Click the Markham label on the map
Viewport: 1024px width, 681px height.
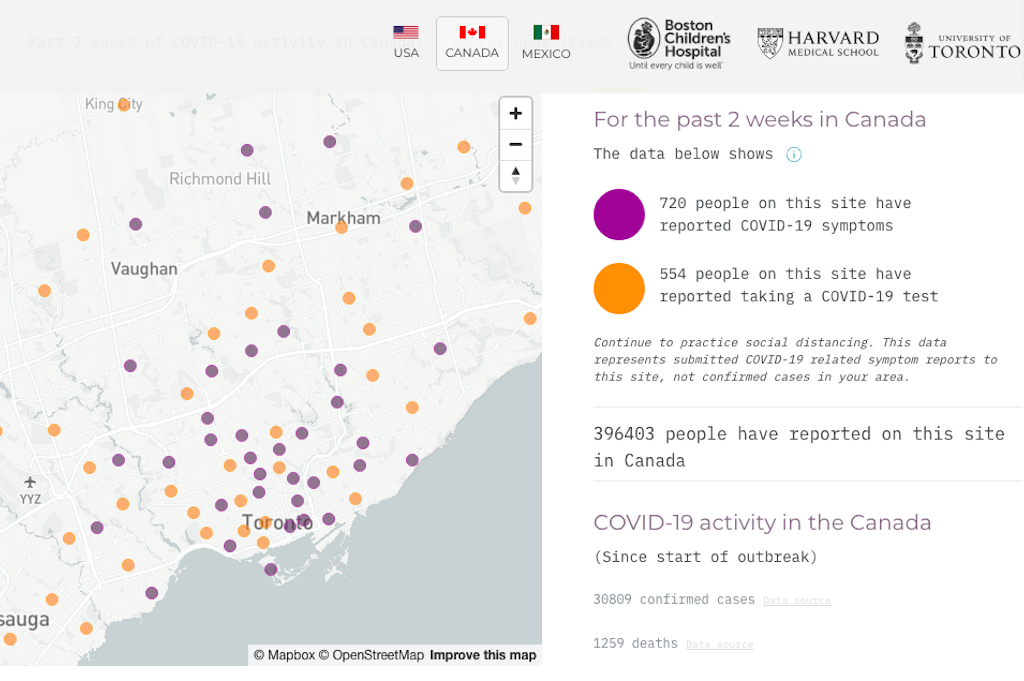coord(343,218)
